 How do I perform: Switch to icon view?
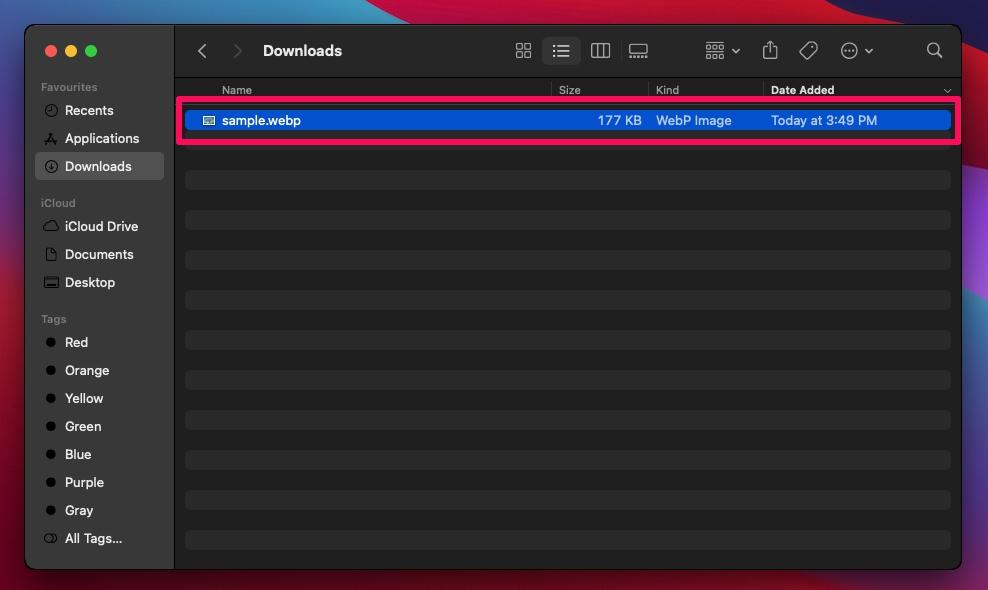tap(523, 50)
